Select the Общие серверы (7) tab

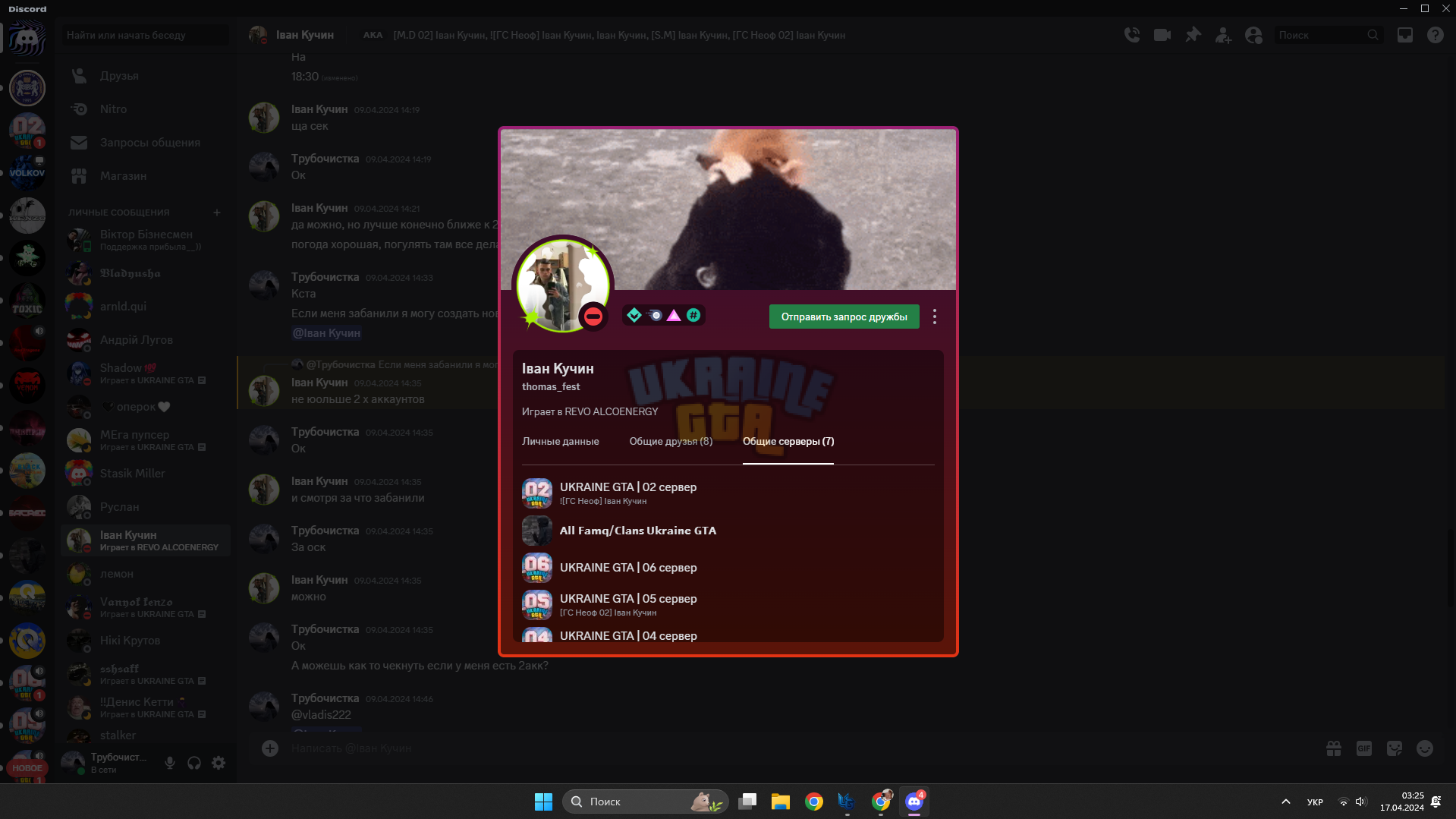(788, 442)
